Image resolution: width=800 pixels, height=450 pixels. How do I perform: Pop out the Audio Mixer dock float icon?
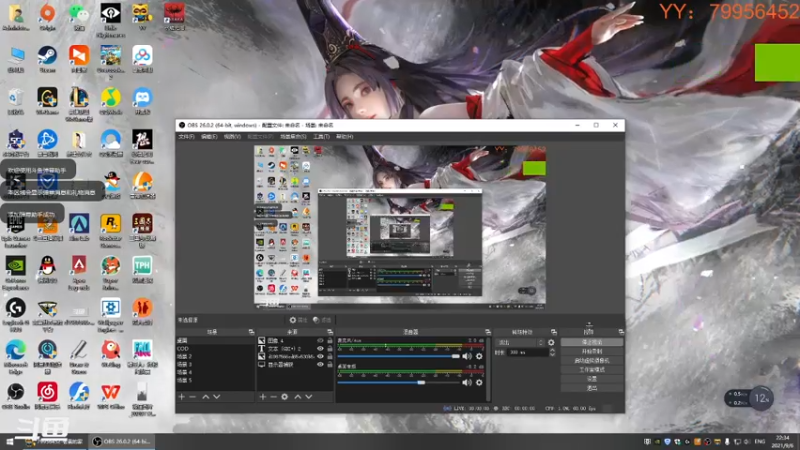(488, 332)
